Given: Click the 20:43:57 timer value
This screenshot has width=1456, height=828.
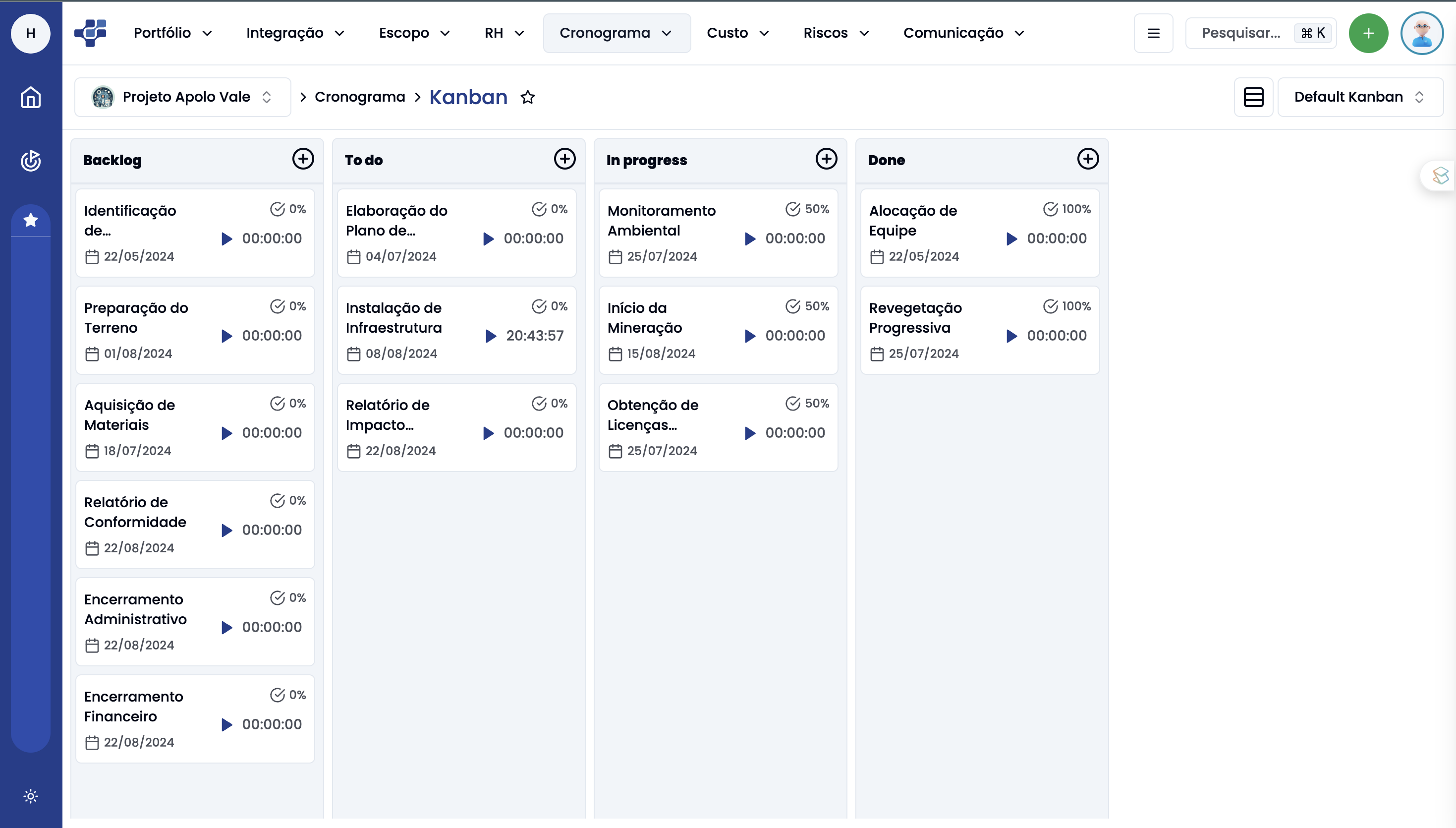Looking at the screenshot, I should (x=535, y=336).
